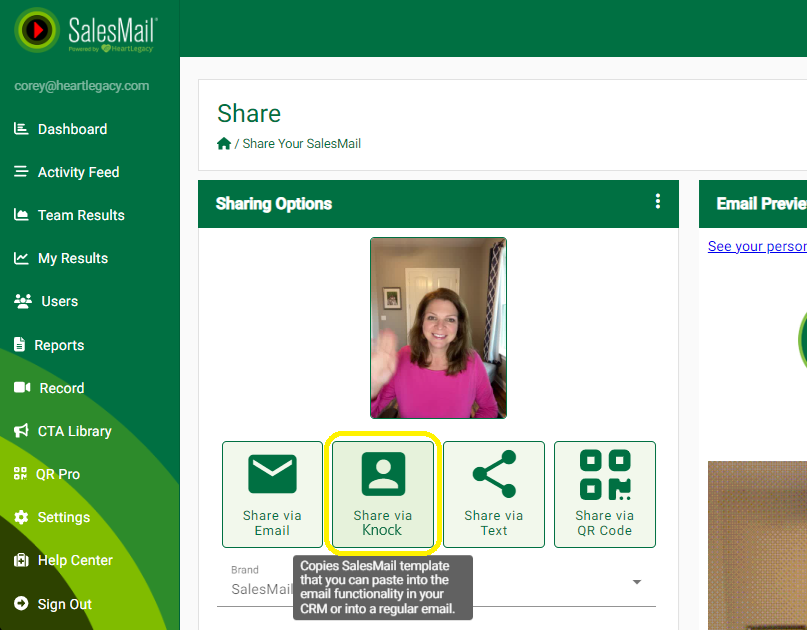This screenshot has width=807, height=630.
Task: Click the Record camera icon
Action: point(21,388)
